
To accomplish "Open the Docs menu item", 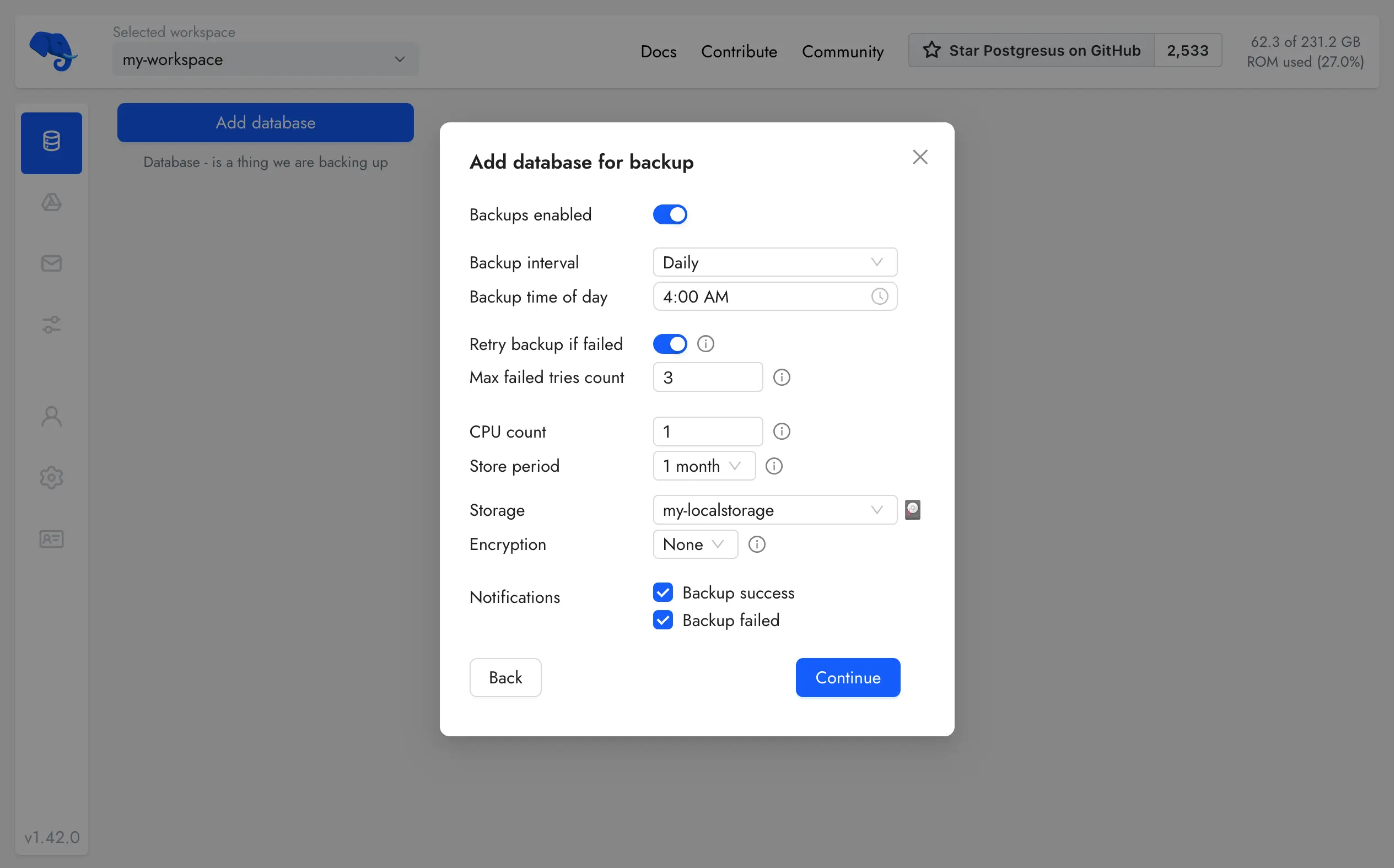I will [658, 51].
